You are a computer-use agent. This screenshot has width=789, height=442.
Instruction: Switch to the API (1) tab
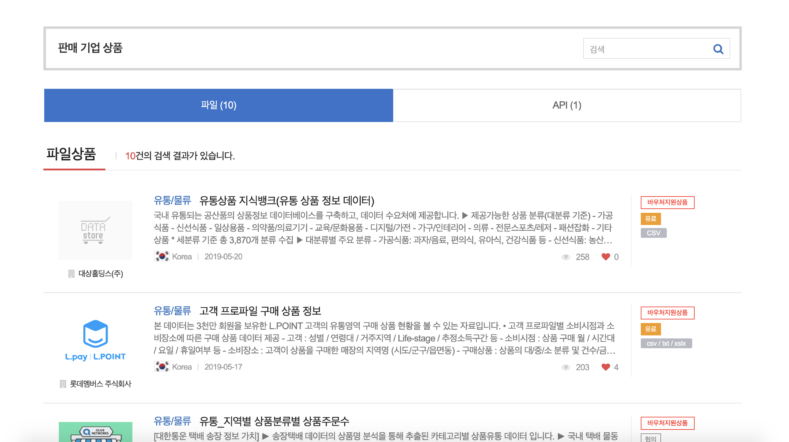(x=566, y=105)
